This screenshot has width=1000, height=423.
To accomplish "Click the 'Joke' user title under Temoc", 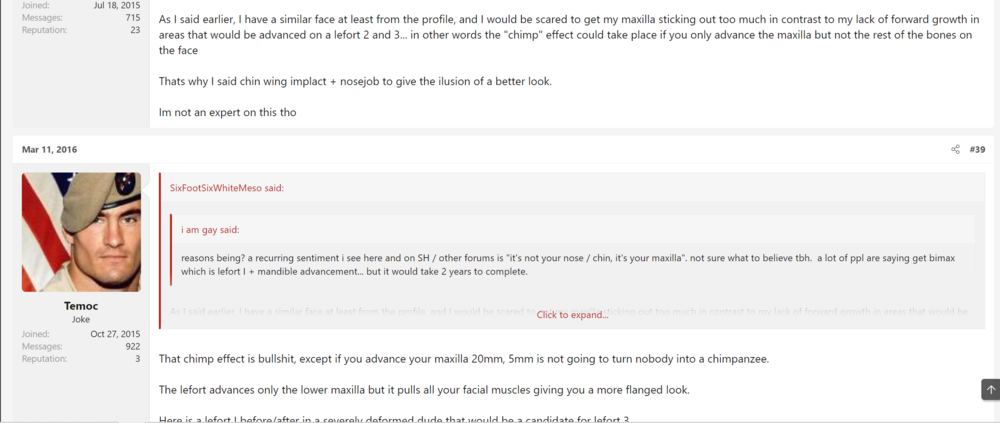I will 81,319.
